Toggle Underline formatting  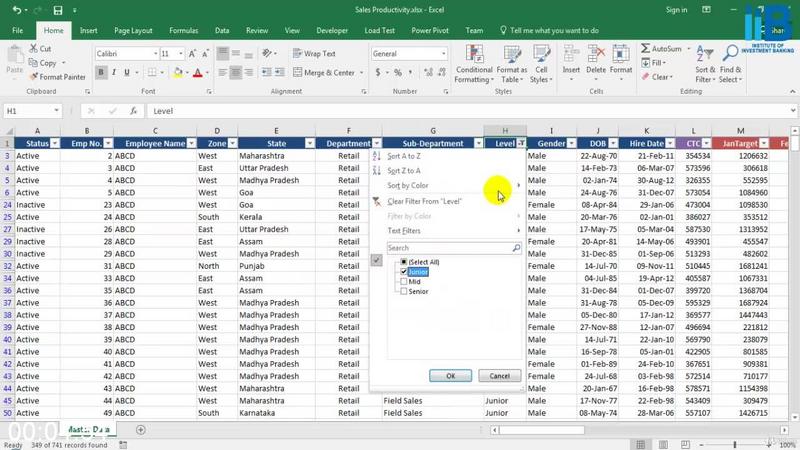click(127, 72)
